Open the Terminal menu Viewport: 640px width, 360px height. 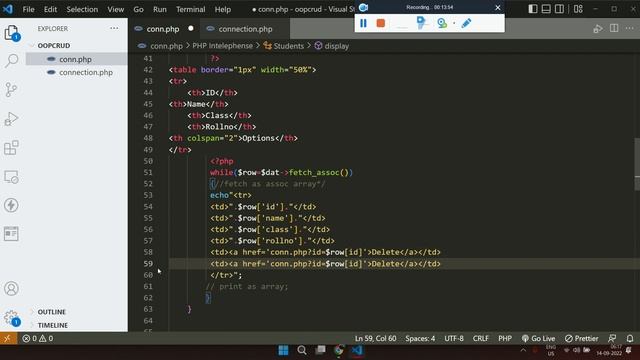pos(191,9)
